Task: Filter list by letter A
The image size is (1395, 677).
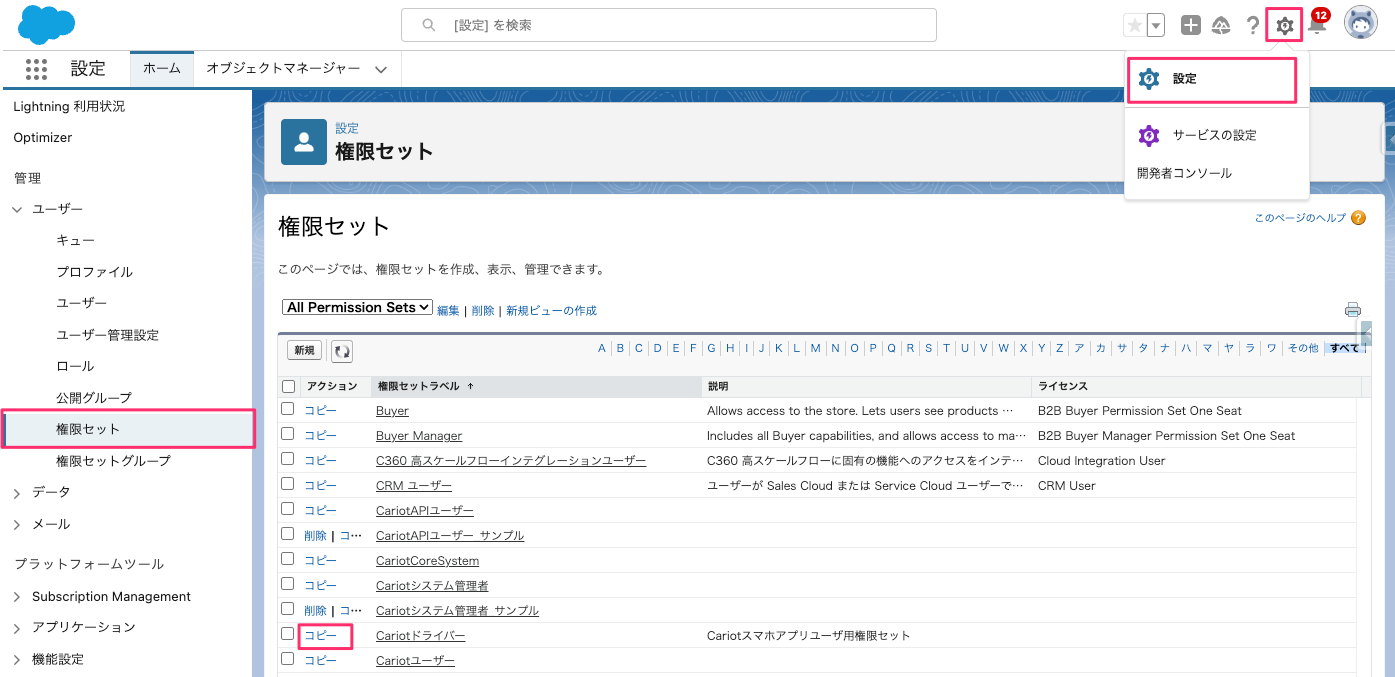Action: [x=602, y=348]
